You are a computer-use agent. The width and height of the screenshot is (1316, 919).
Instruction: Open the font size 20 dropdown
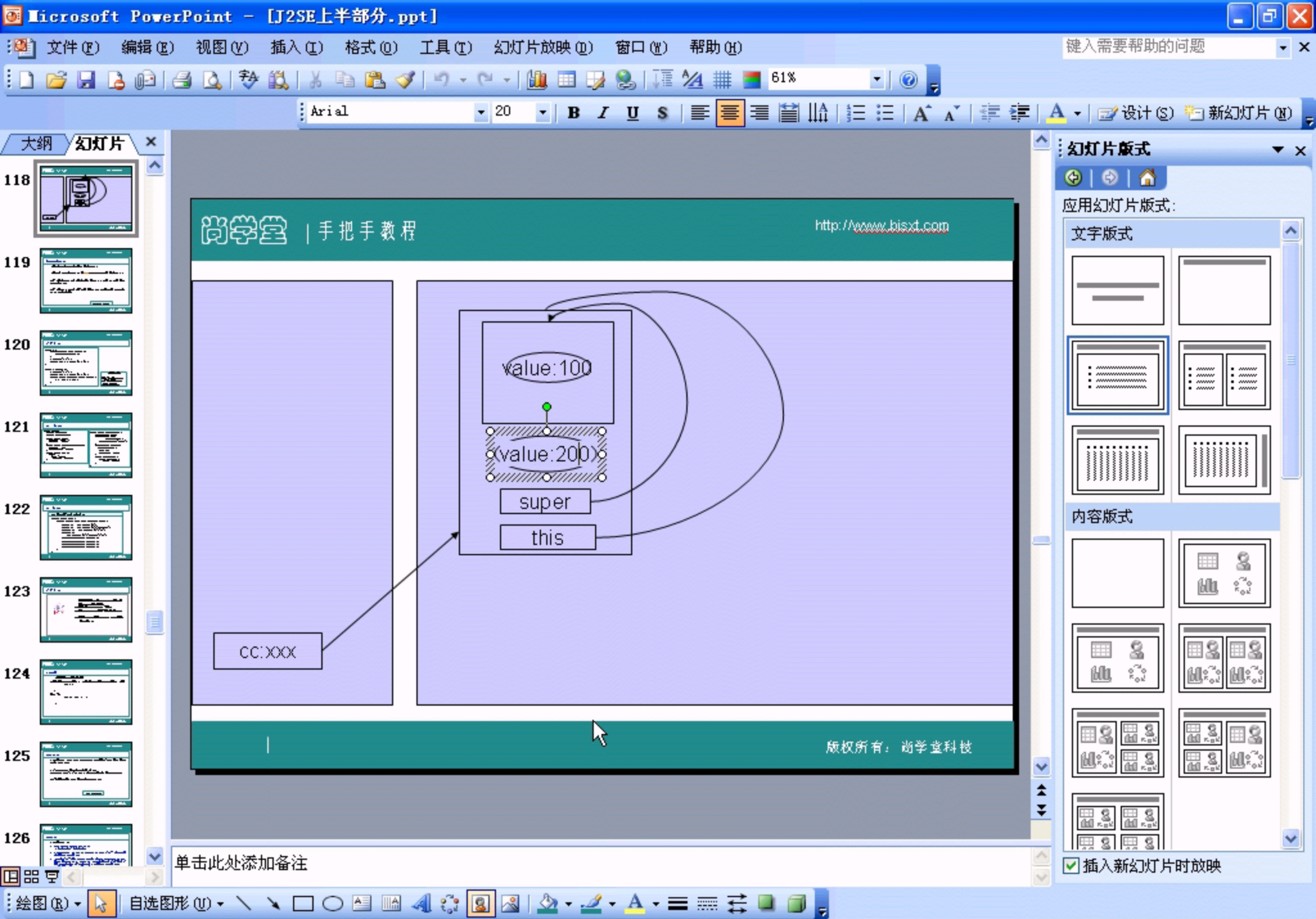(542, 112)
